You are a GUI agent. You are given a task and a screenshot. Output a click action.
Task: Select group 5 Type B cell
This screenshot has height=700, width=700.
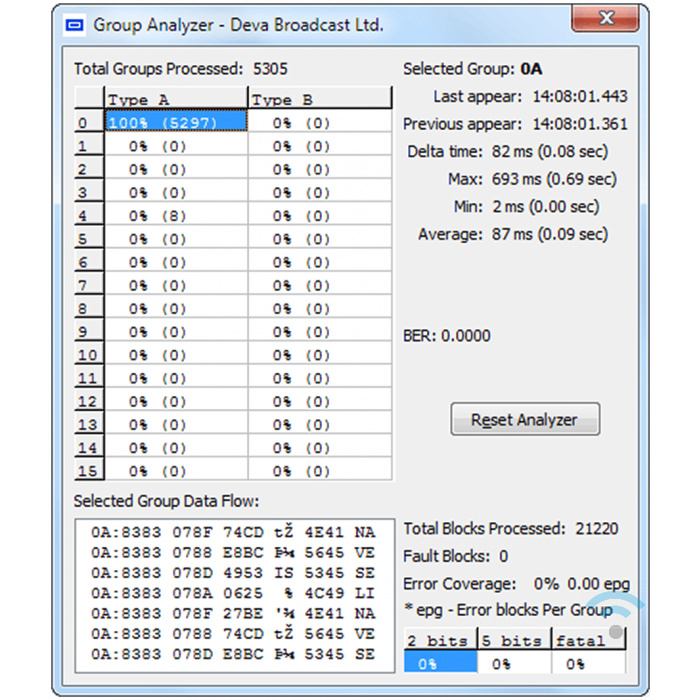[x=320, y=238]
